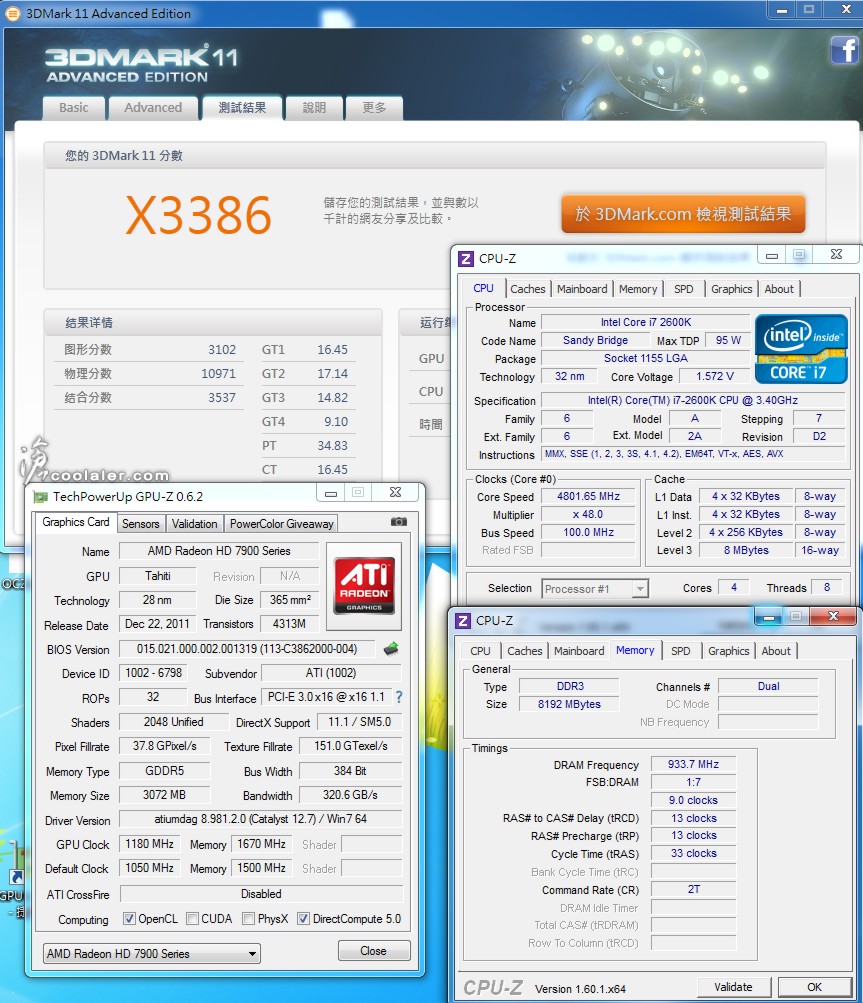Open the Processor #1 selection dropdown

(595, 588)
